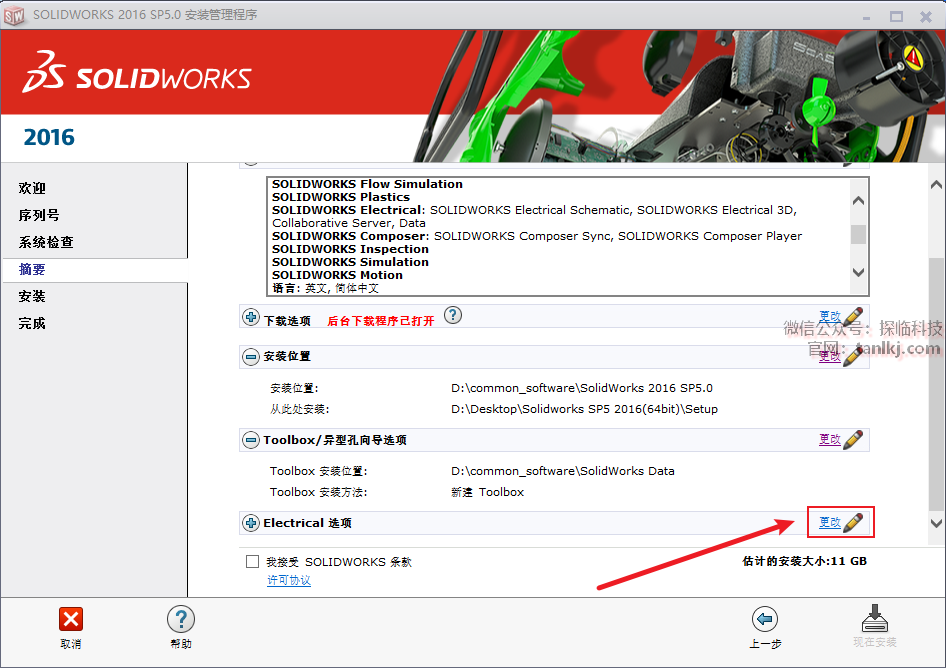The image size is (946, 668).
Task: Expand the download options (下载选项) section
Action: [251, 318]
